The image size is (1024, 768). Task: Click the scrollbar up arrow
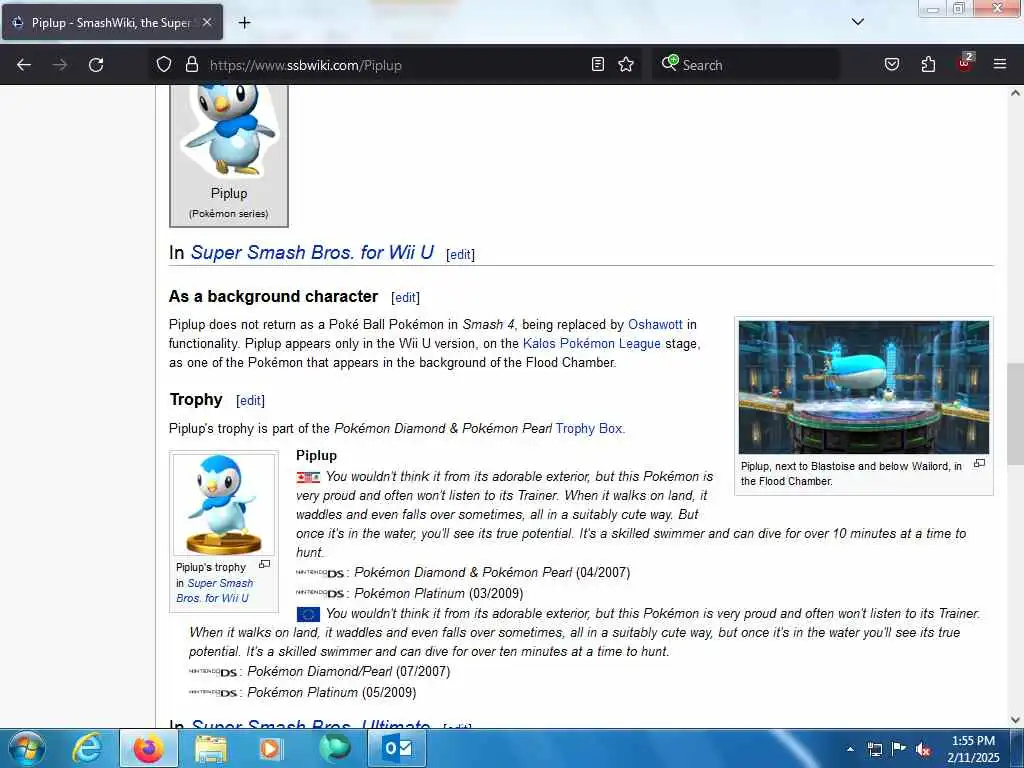point(1016,93)
